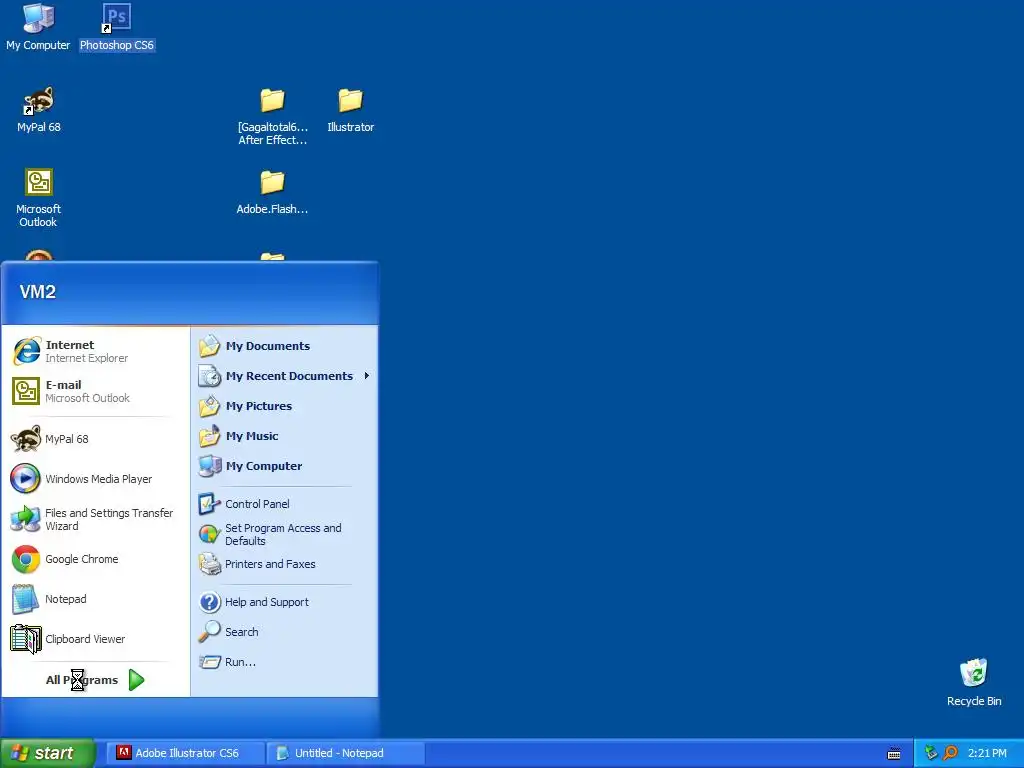Switch to Adobe Illustrator CS6 taskbar button
Viewport: 1024px width, 768px height.
pos(185,753)
